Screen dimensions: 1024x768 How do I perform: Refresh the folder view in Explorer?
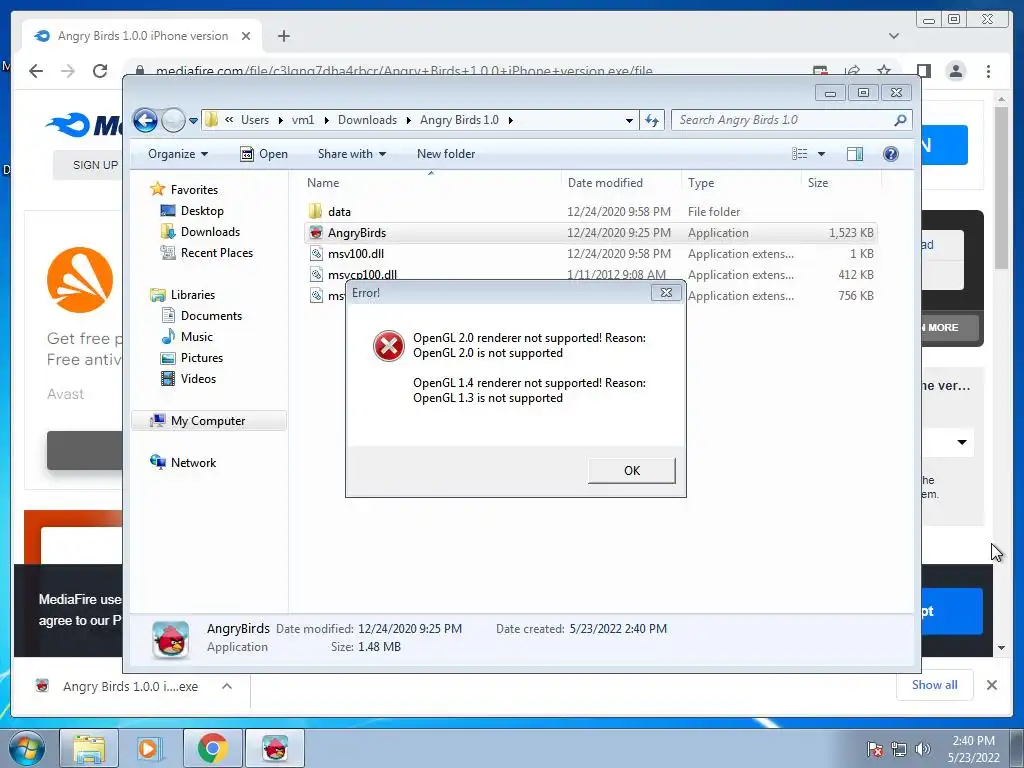pyautogui.click(x=652, y=120)
